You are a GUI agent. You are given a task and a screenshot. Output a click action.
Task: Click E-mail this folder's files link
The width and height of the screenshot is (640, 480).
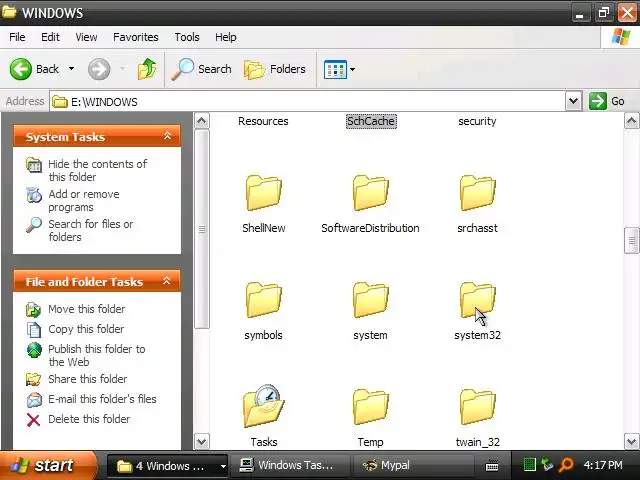[102, 399]
